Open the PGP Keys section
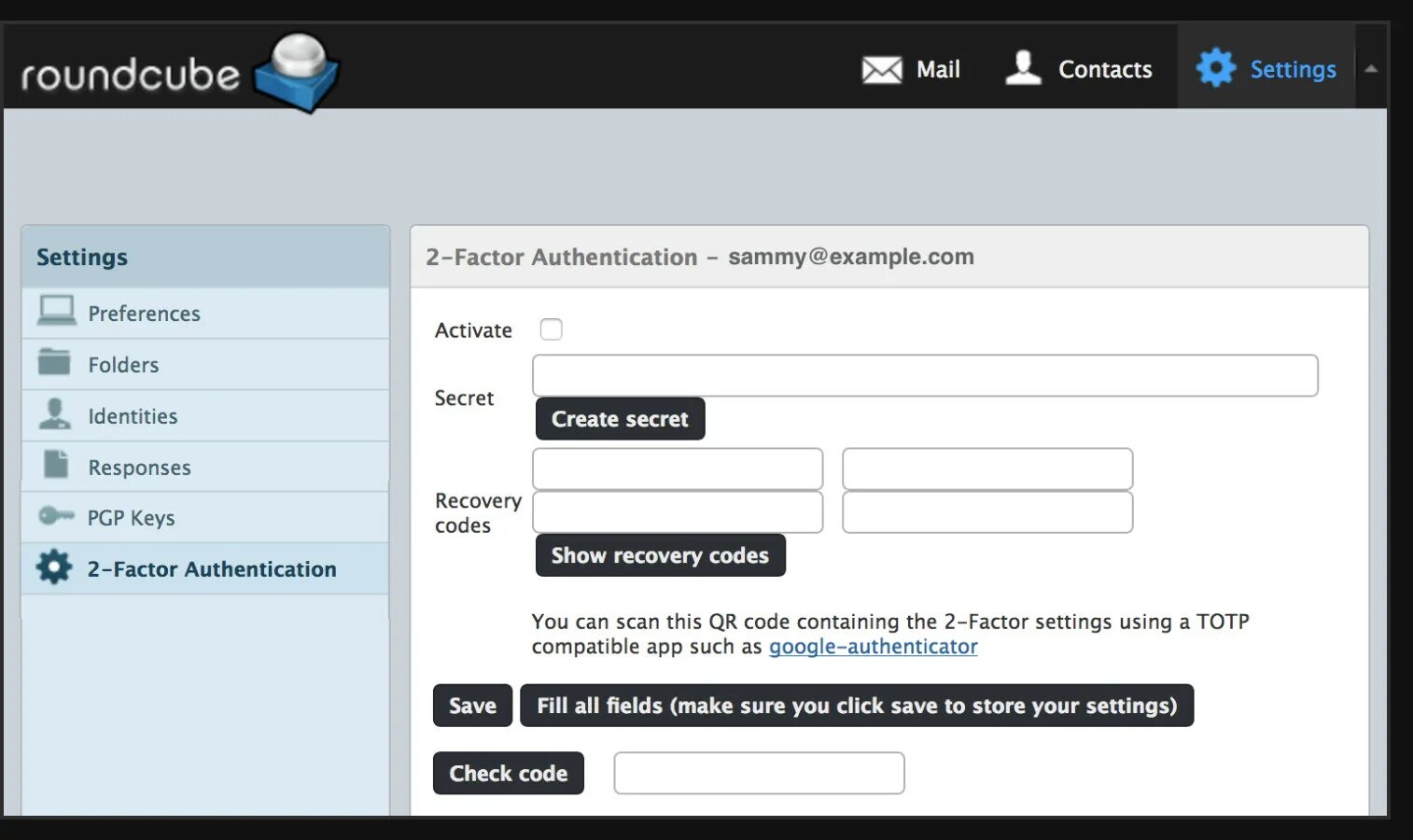 click(131, 518)
